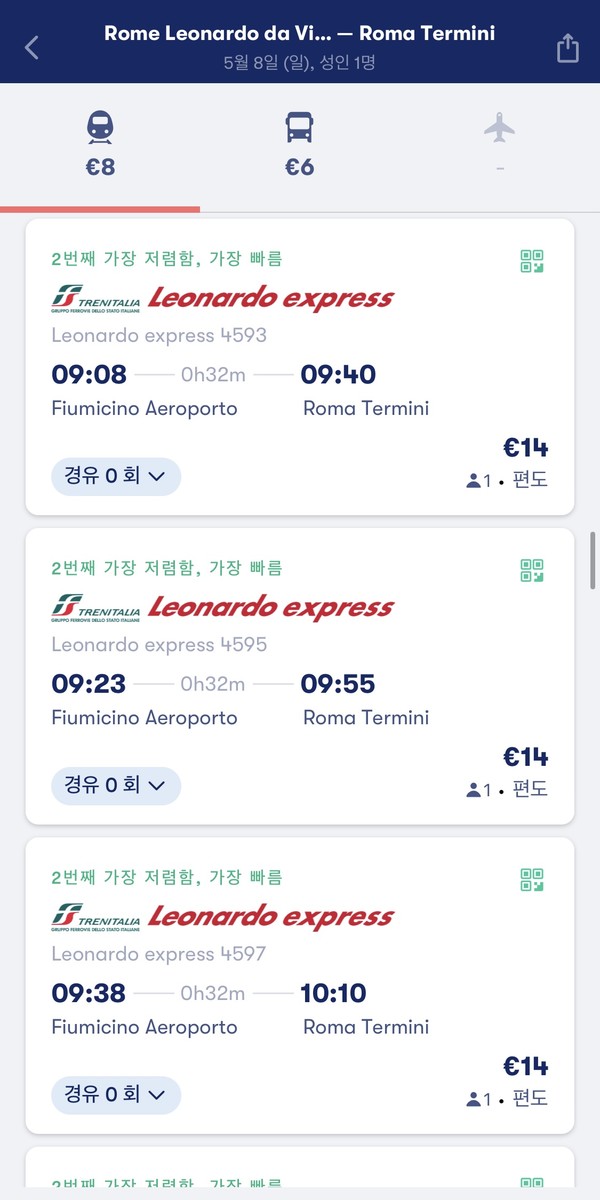The height and width of the screenshot is (1200, 600).
Task: Click the Trenitalia logo on the first result
Action: 93,297
